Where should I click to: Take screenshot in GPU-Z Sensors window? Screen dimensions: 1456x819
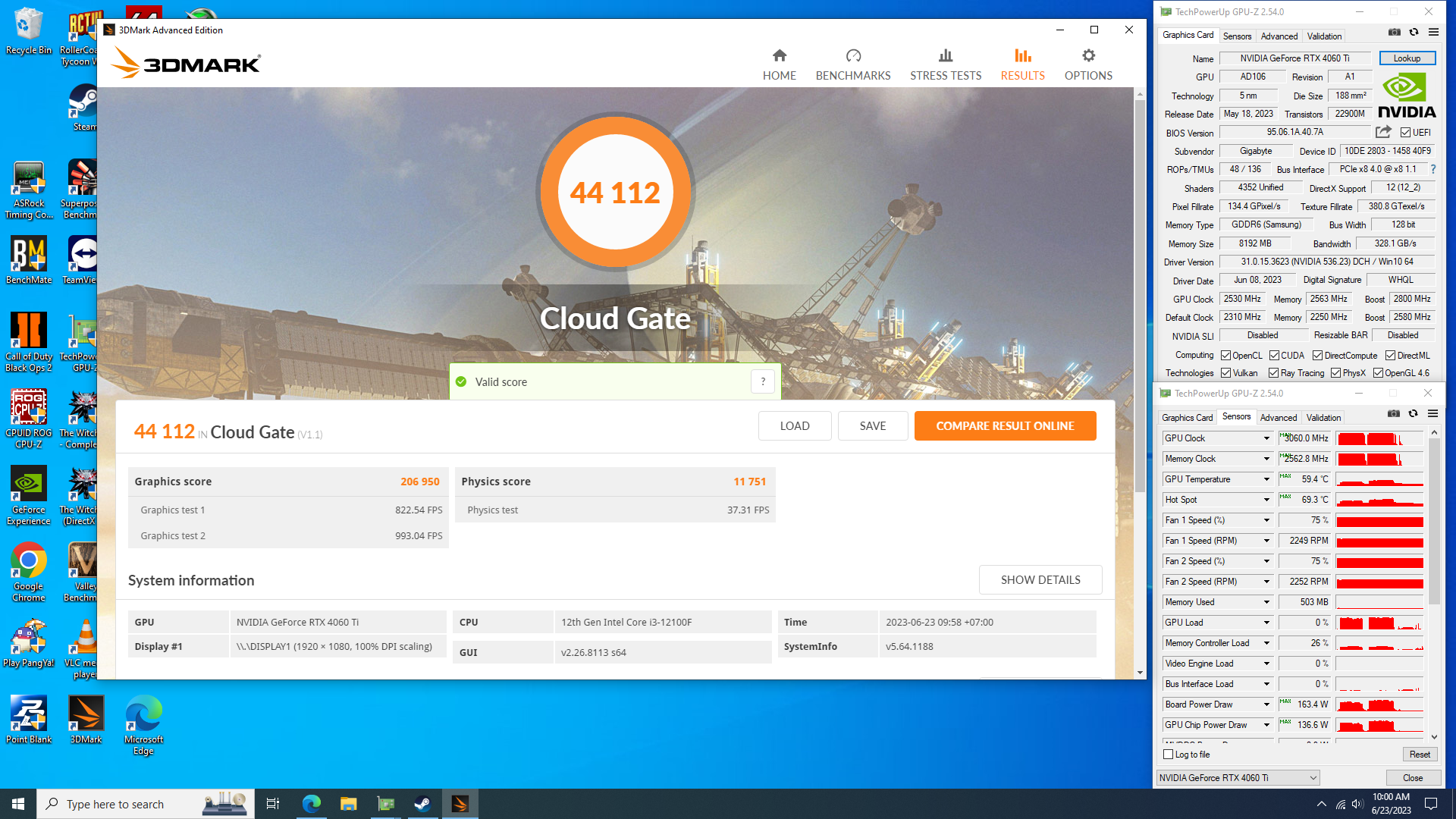pyautogui.click(x=1393, y=413)
